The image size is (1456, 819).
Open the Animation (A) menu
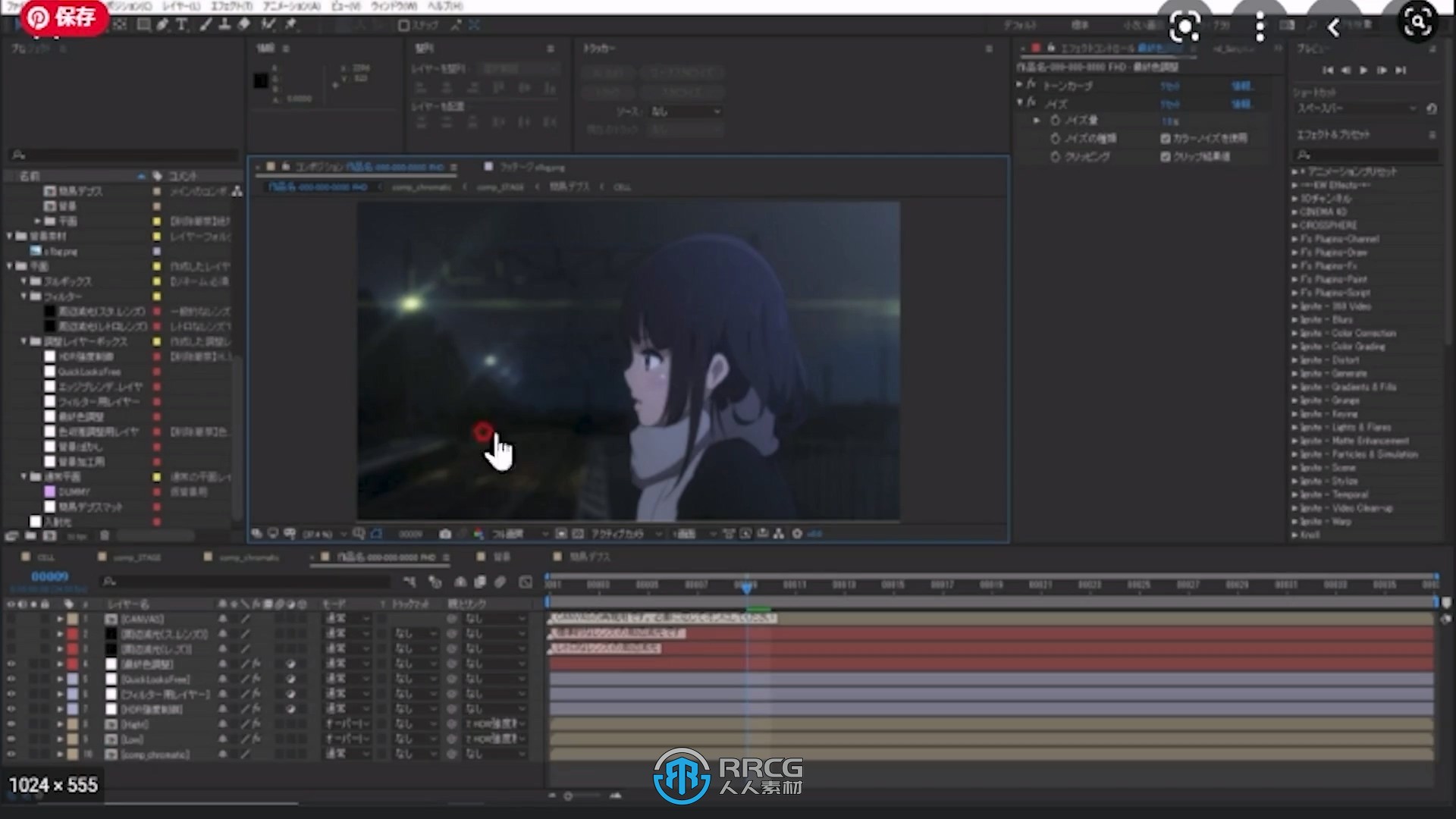(x=292, y=6)
